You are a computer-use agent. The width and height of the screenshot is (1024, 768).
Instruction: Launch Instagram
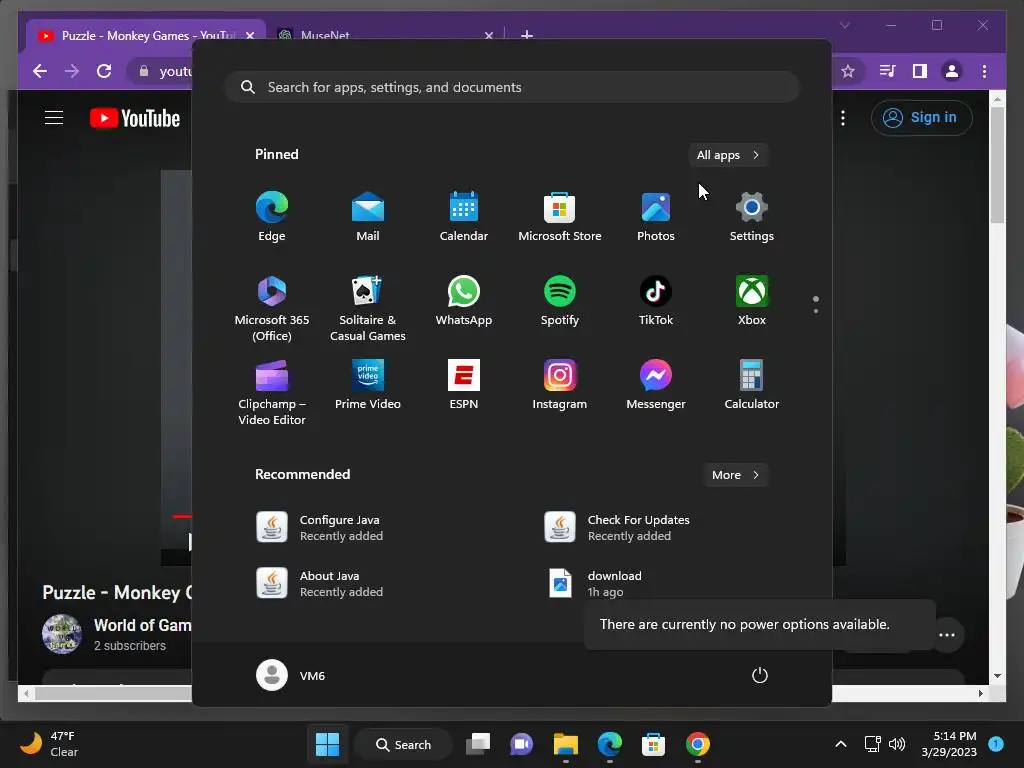tap(560, 385)
